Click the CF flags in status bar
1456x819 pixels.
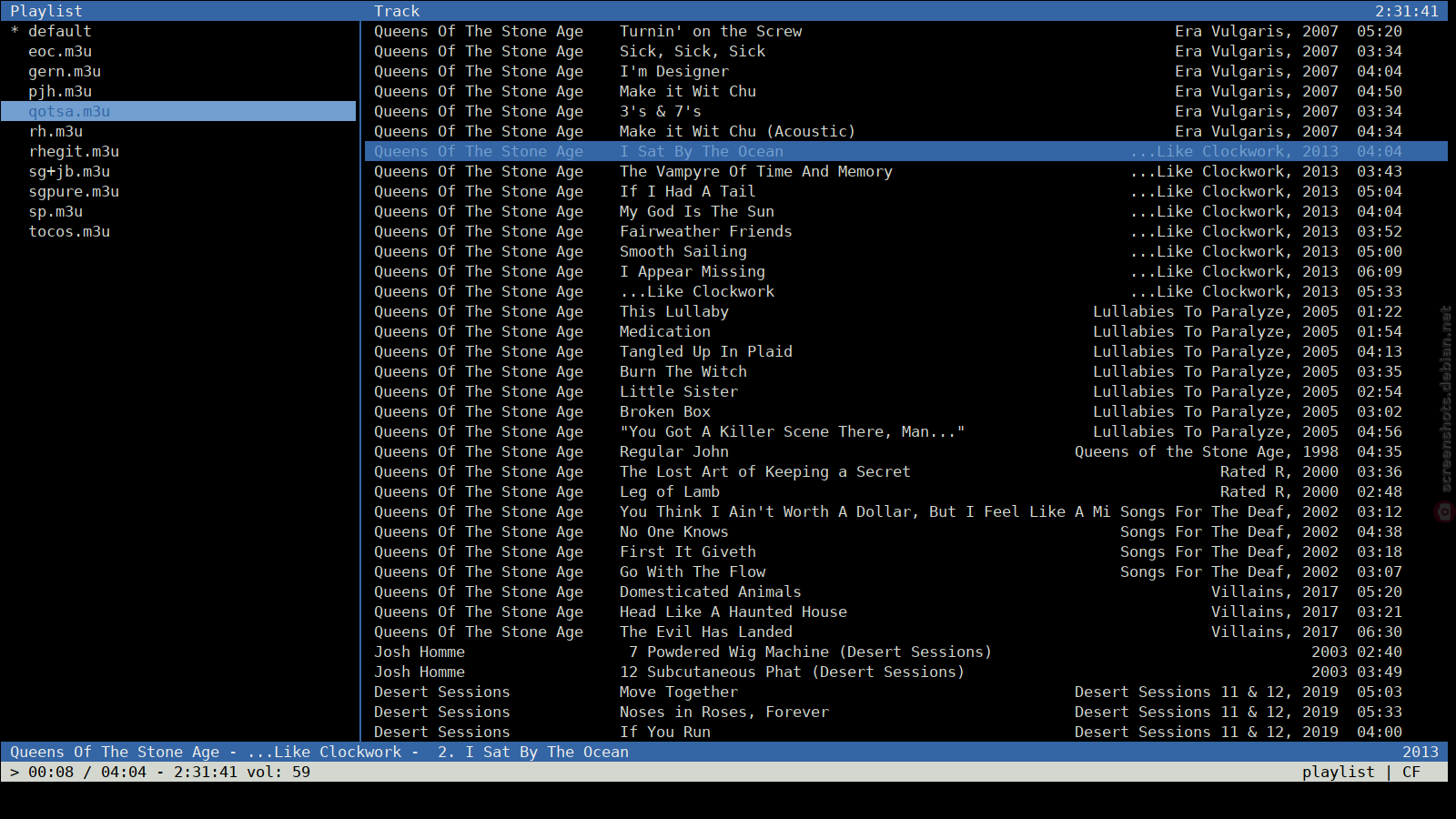click(x=1411, y=772)
